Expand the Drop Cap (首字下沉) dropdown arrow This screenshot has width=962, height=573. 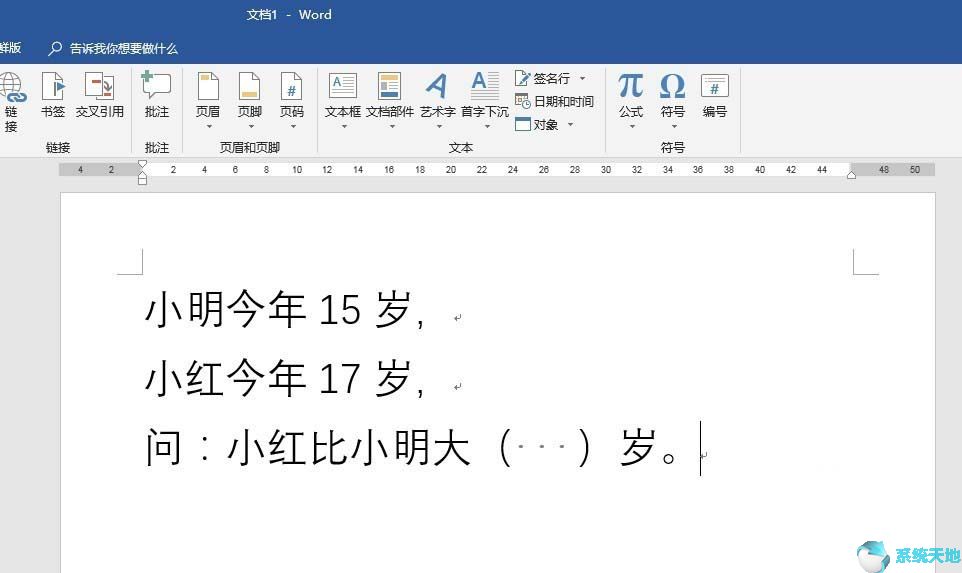(x=487, y=126)
